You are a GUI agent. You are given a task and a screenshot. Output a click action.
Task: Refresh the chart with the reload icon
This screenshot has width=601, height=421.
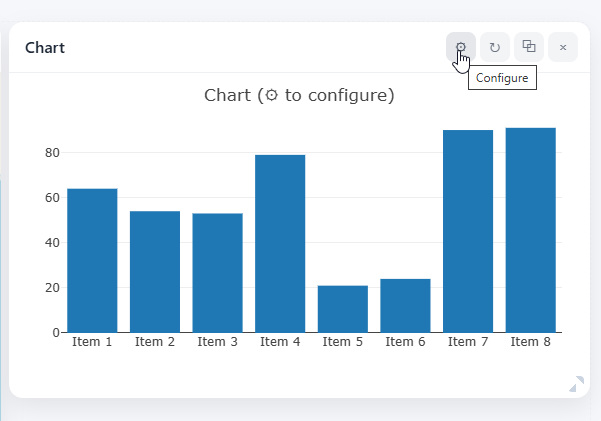[x=495, y=47]
